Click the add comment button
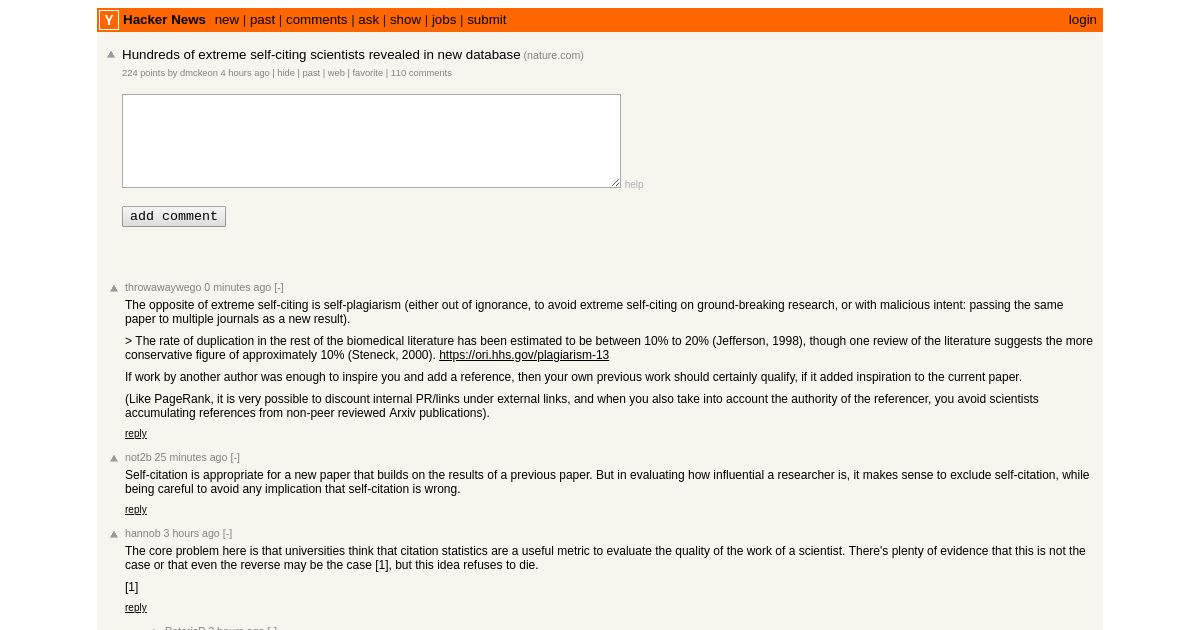The image size is (1200, 630). (x=174, y=216)
